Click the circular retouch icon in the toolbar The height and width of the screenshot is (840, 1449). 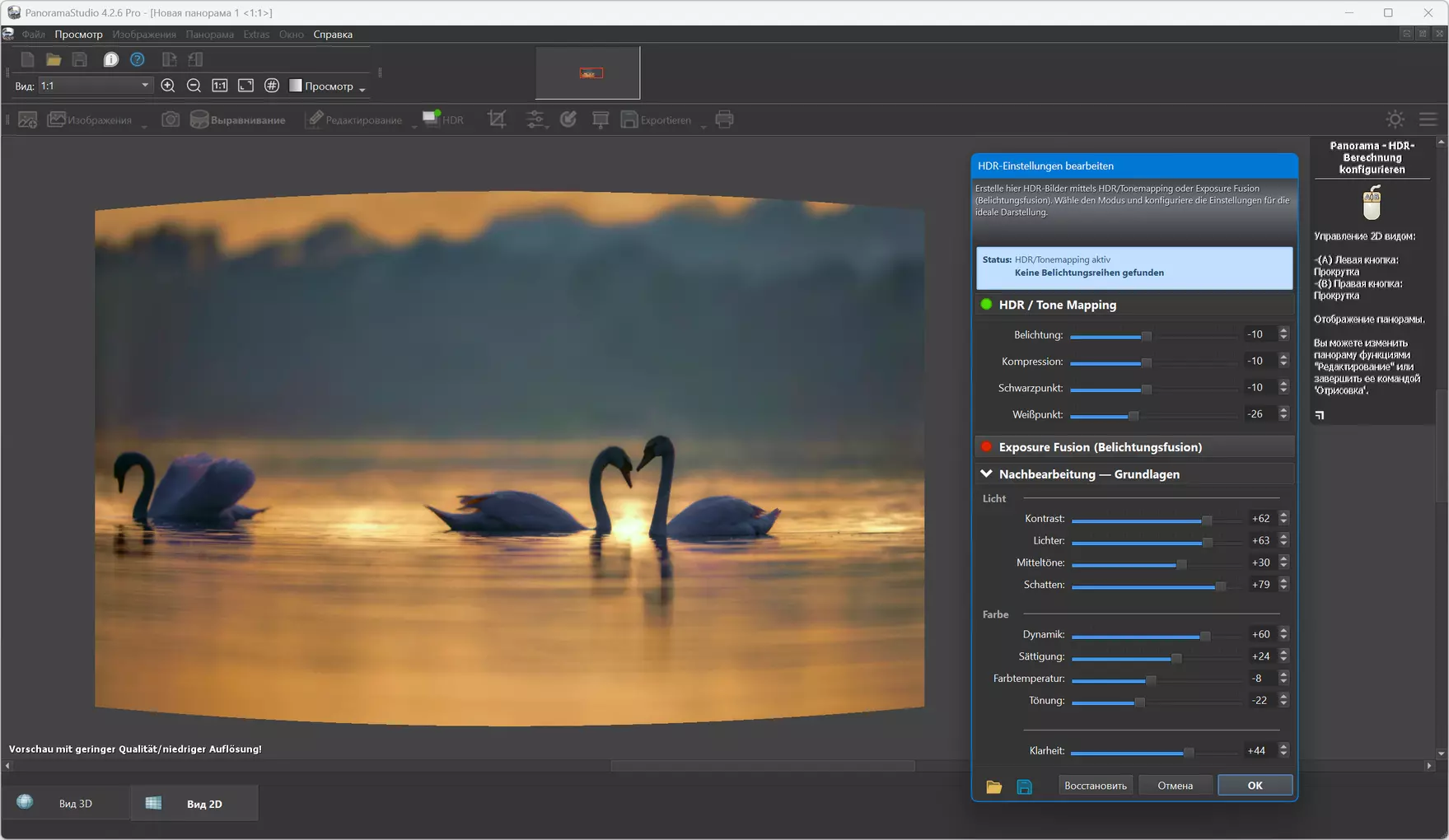(x=568, y=119)
